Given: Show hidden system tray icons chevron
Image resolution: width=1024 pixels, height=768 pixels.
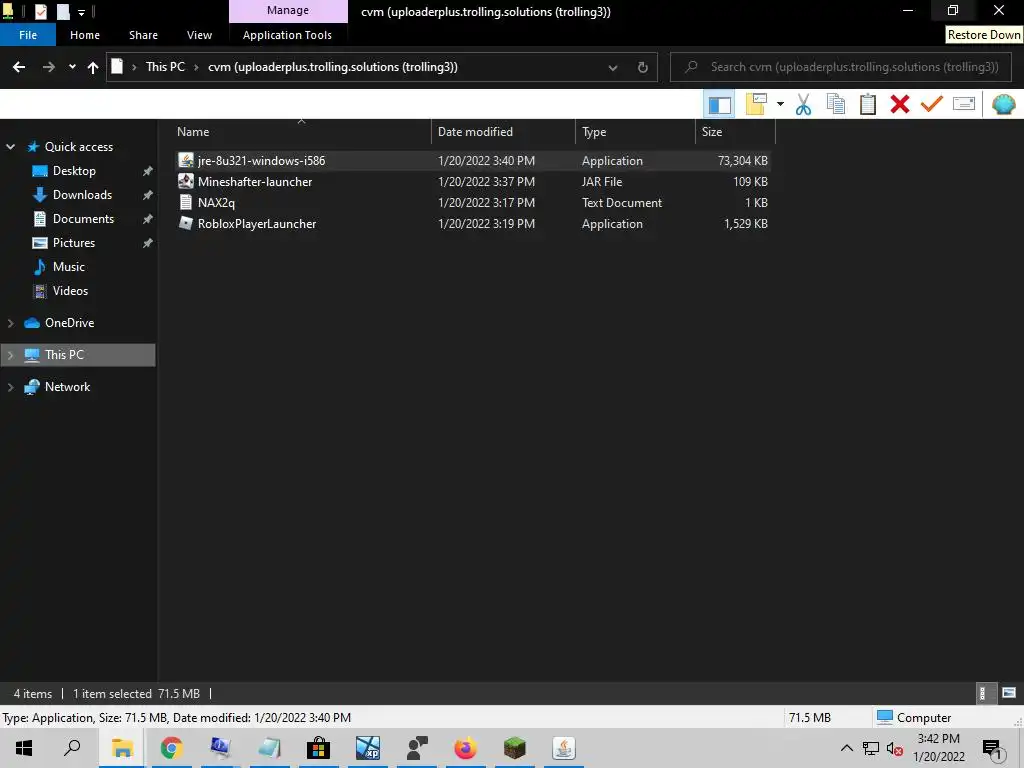Looking at the screenshot, I should point(846,748).
